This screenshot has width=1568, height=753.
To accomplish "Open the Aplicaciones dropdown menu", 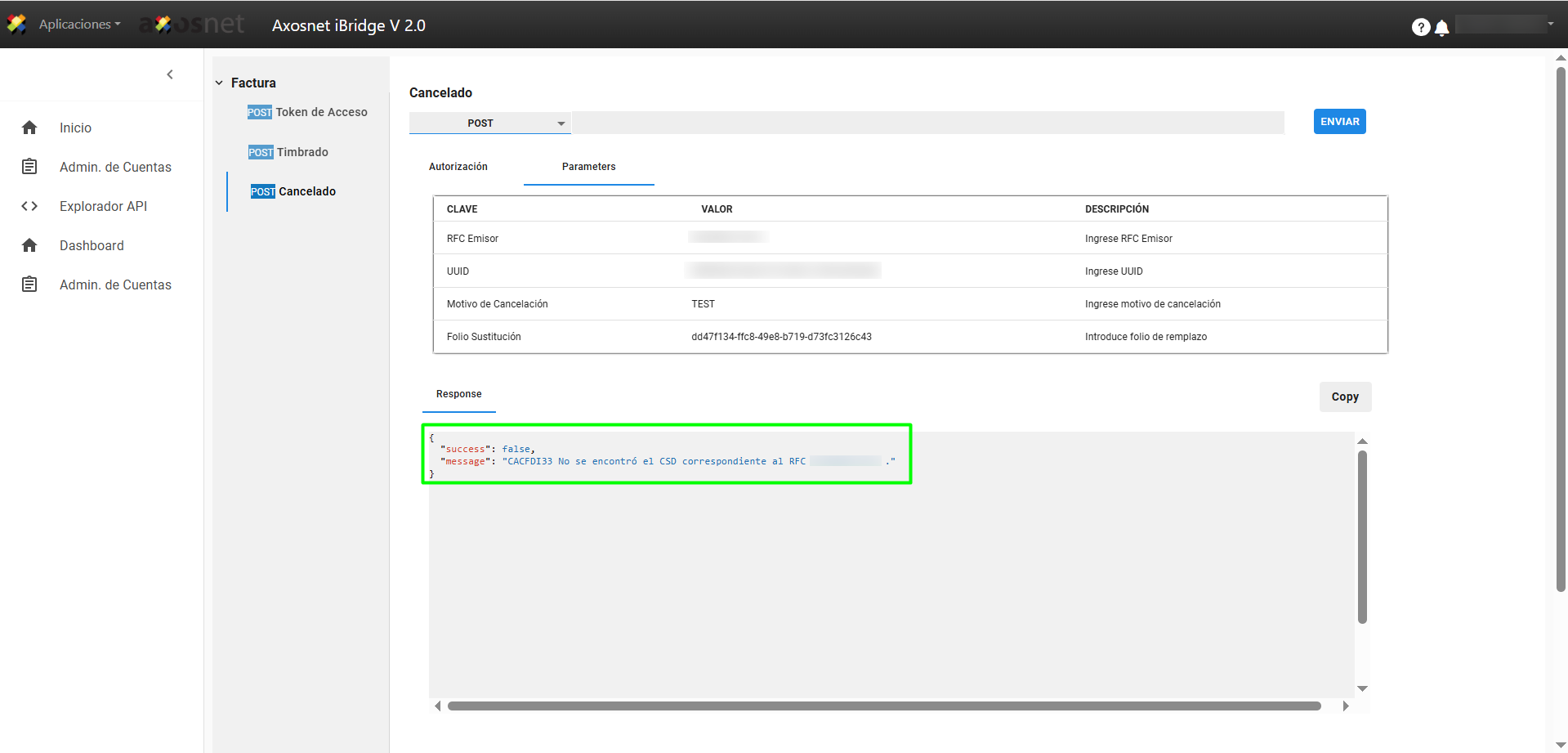I will point(79,25).
